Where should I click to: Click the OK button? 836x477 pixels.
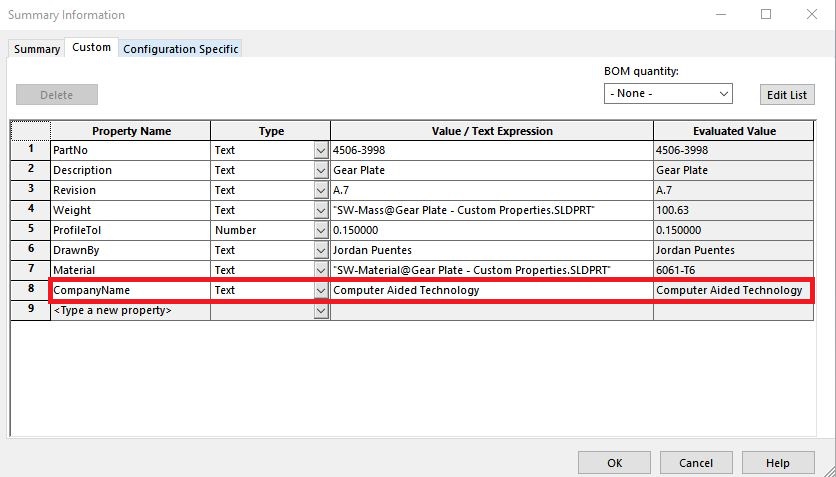coord(614,463)
